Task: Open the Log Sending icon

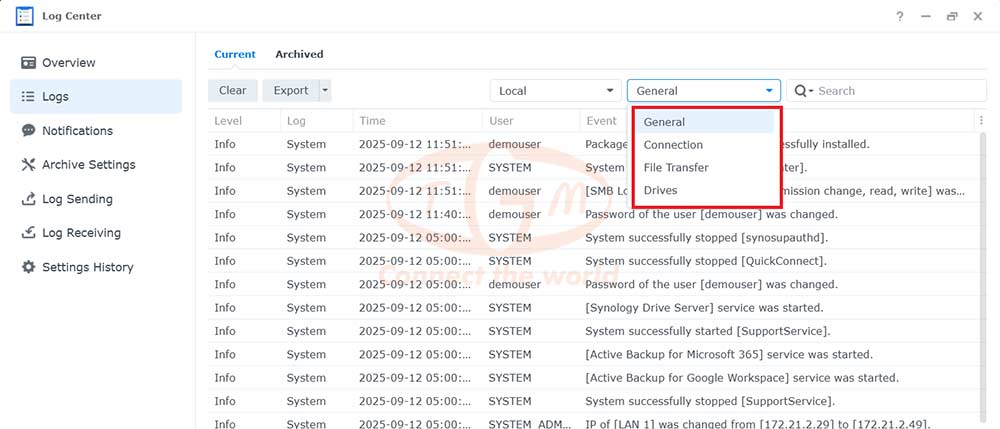Action: click(28, 199)
